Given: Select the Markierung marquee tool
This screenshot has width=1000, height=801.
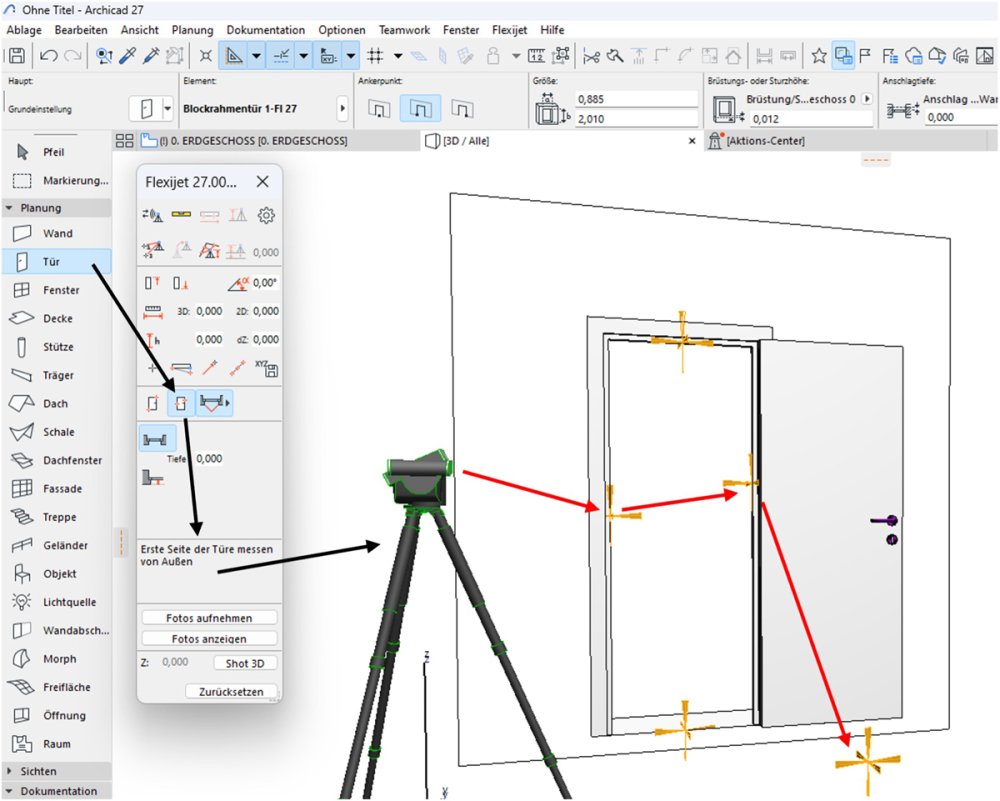Looking at the screenshot, I should pos(56,180).
